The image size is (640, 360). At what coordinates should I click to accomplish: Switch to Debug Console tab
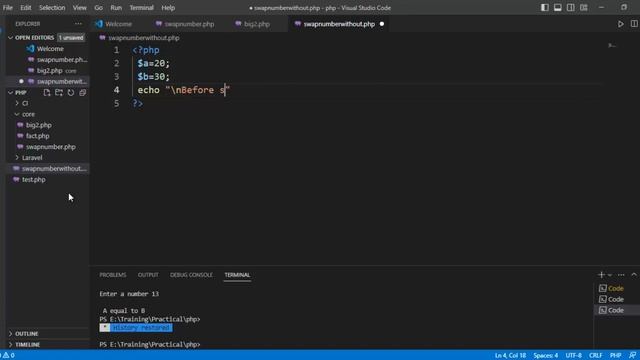tap(191, 275)
